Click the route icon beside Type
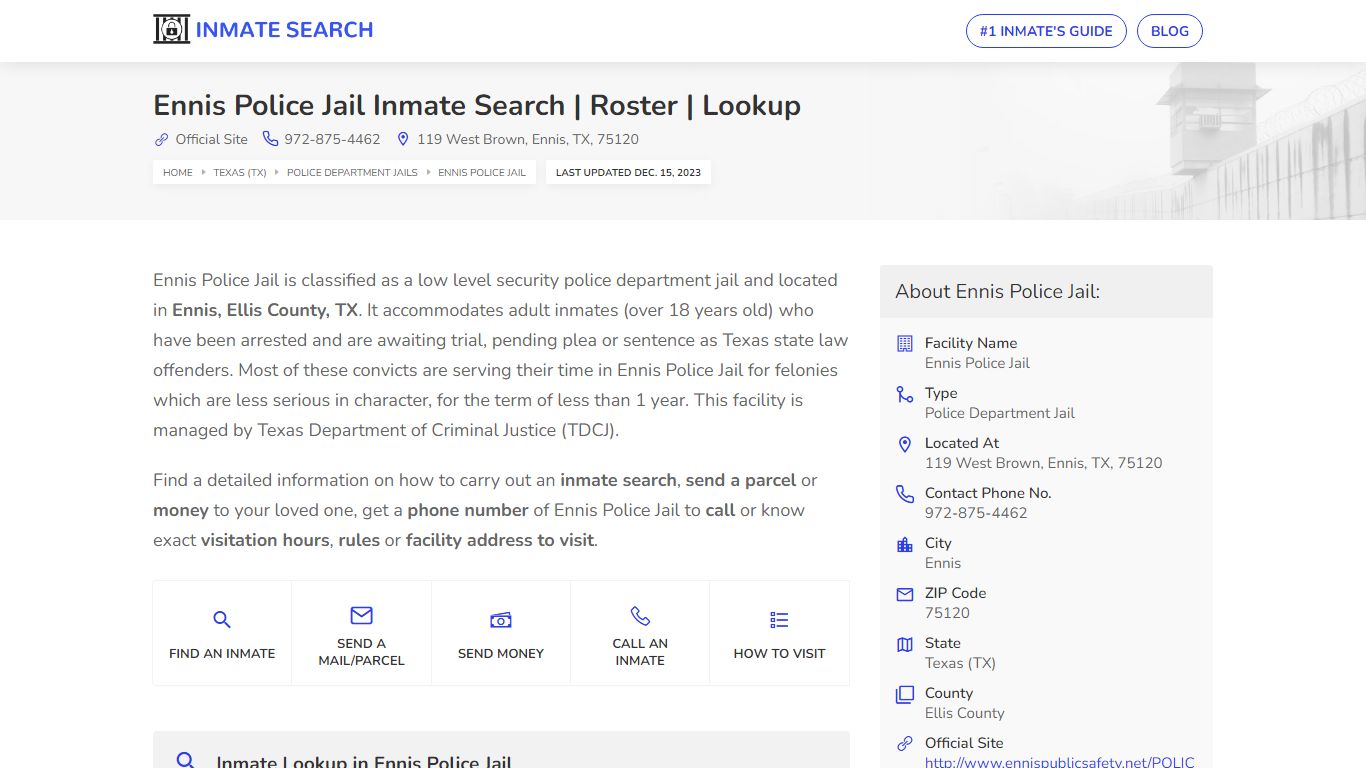 pos(905,394)
